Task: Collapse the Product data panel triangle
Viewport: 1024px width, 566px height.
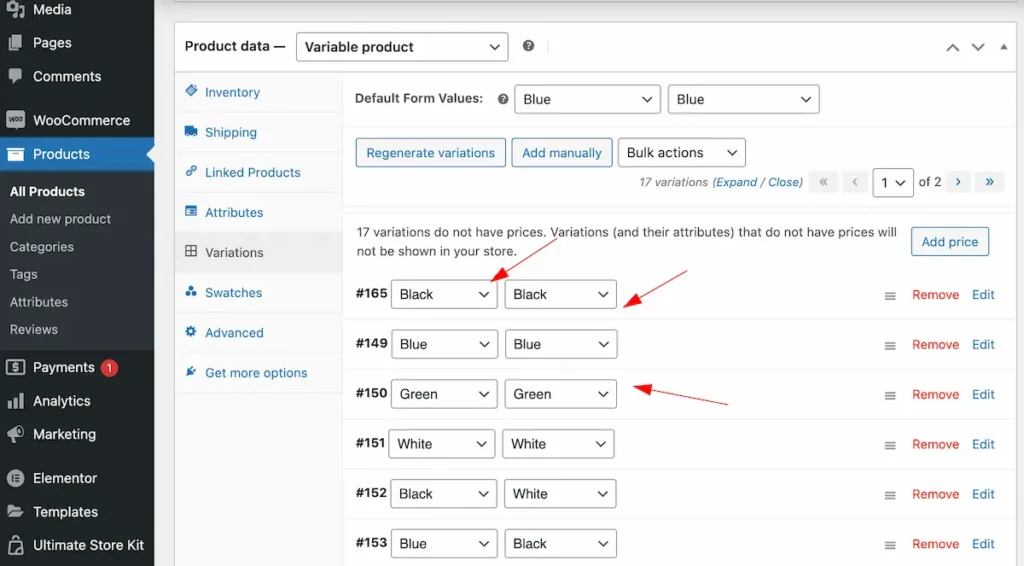Action: click(x=1003, y=47)
